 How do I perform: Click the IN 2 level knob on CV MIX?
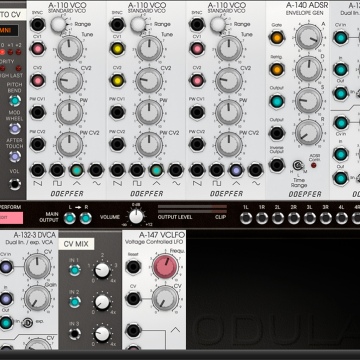[x=102, y=302]
